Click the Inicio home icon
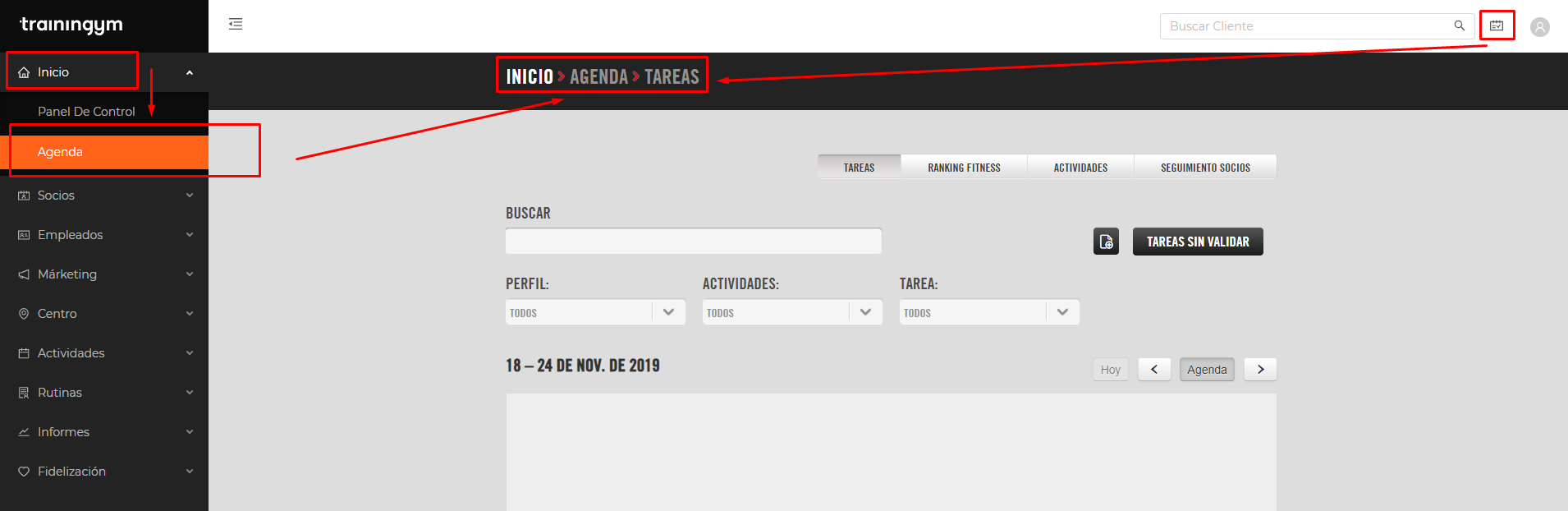Screen dimensions: 1568x511 24,72
